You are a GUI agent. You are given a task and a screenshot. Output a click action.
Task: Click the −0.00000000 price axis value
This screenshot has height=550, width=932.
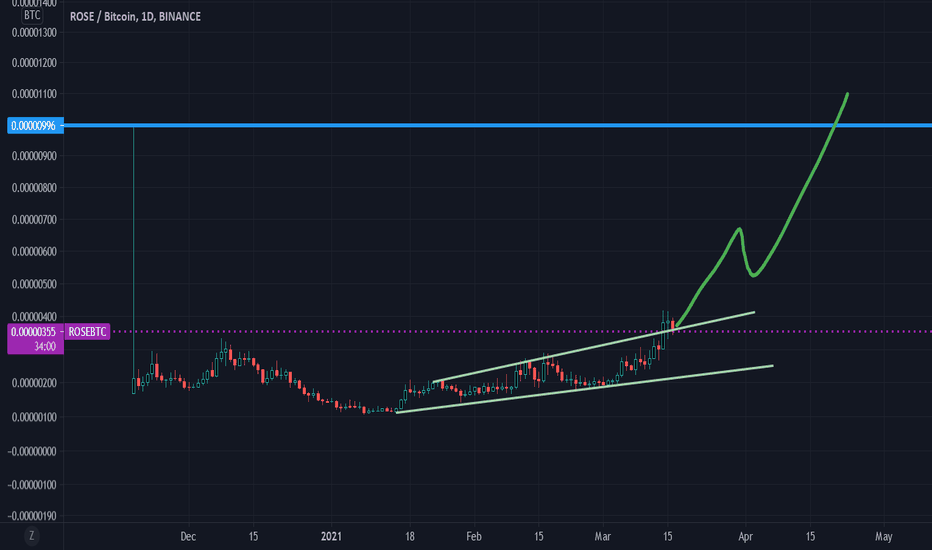(32, 451)
